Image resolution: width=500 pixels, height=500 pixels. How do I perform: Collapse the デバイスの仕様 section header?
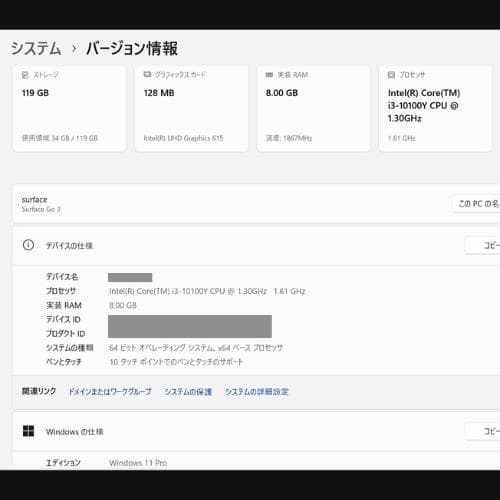click(x=256, y=246)
